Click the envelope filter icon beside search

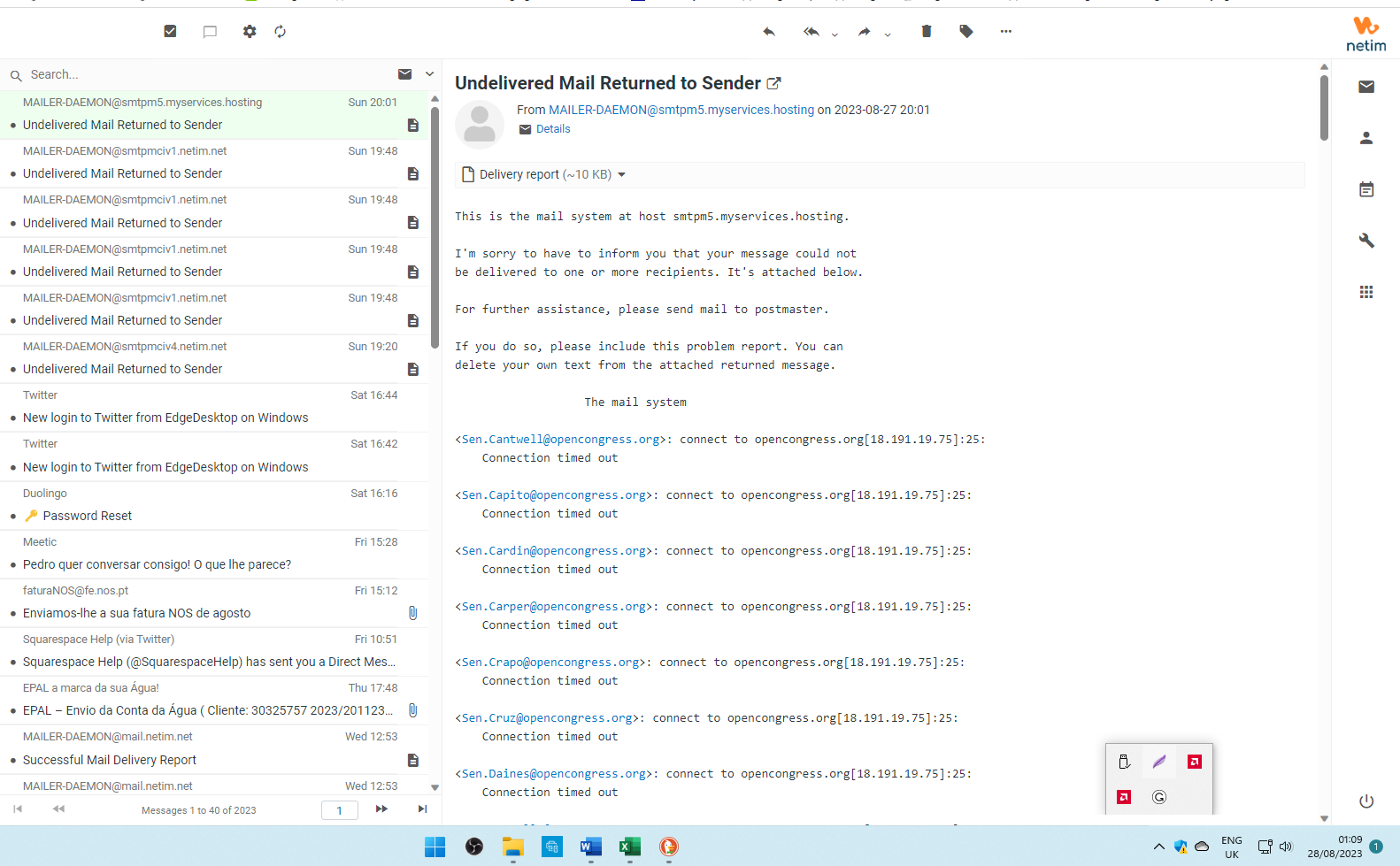tap(405, 74)
